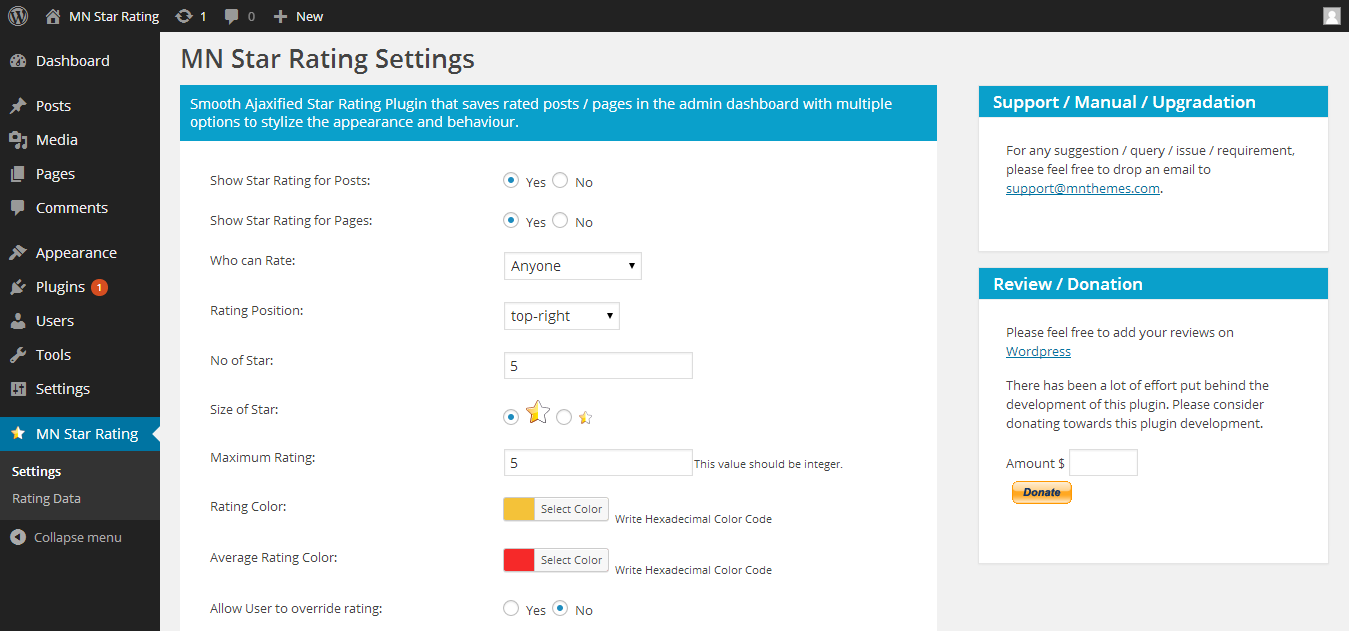Screen dimensions: 1349x631
Task: Click the donation Amount input field
Action: click(x=1103, y=463)
